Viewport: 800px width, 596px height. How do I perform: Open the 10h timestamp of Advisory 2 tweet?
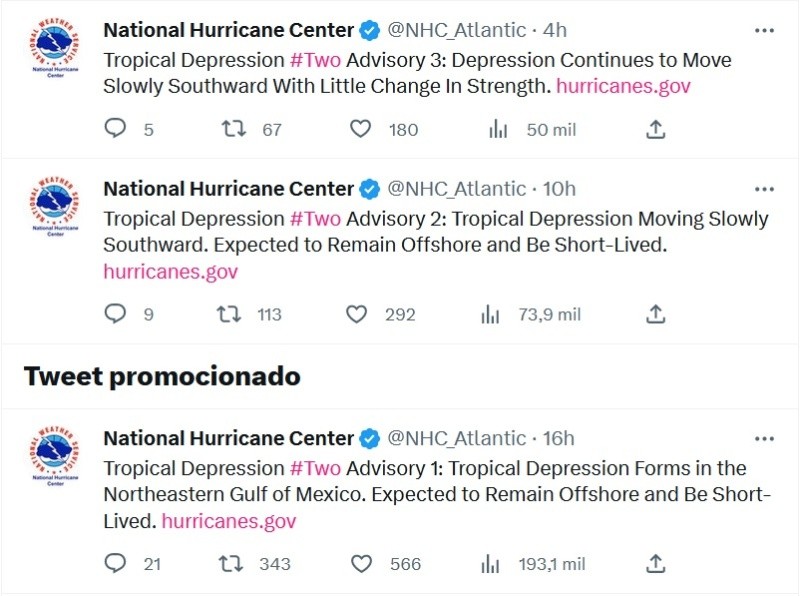tap(559, 189)
